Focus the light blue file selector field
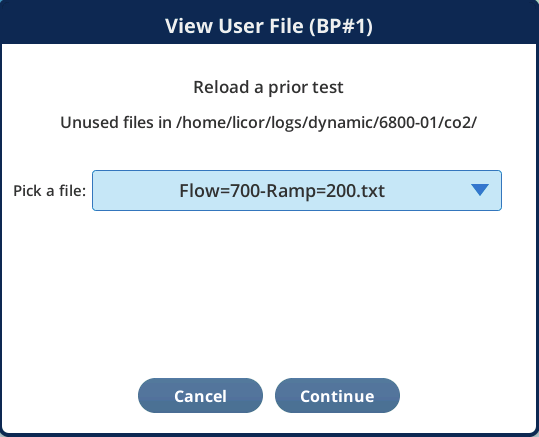Image resolution: width=539 pixels, height=437 pixels. (297, 190)
